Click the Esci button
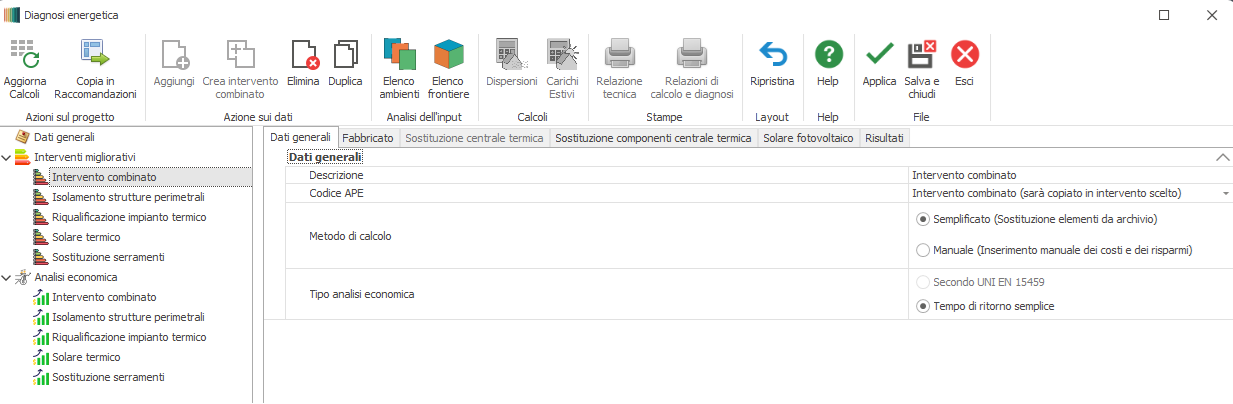The width and height of the screenshot is (1233, 404). click(964, 54)
